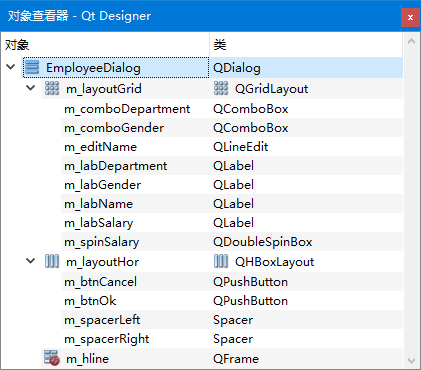Click the QGridLayout class text
The width and height of the screenshot is (421, 370).
pos(271,89)
